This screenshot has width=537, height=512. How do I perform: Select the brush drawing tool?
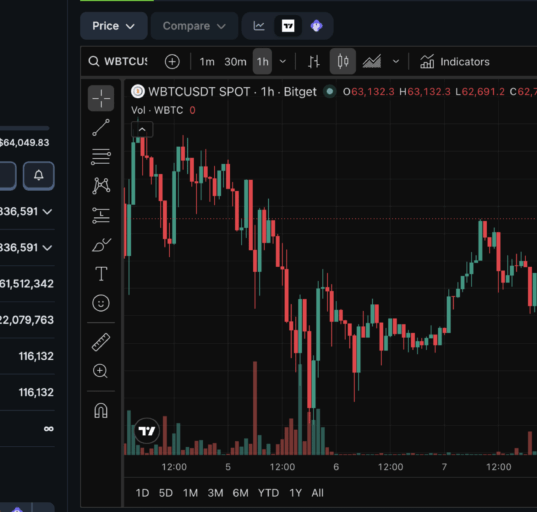[101, 245]
